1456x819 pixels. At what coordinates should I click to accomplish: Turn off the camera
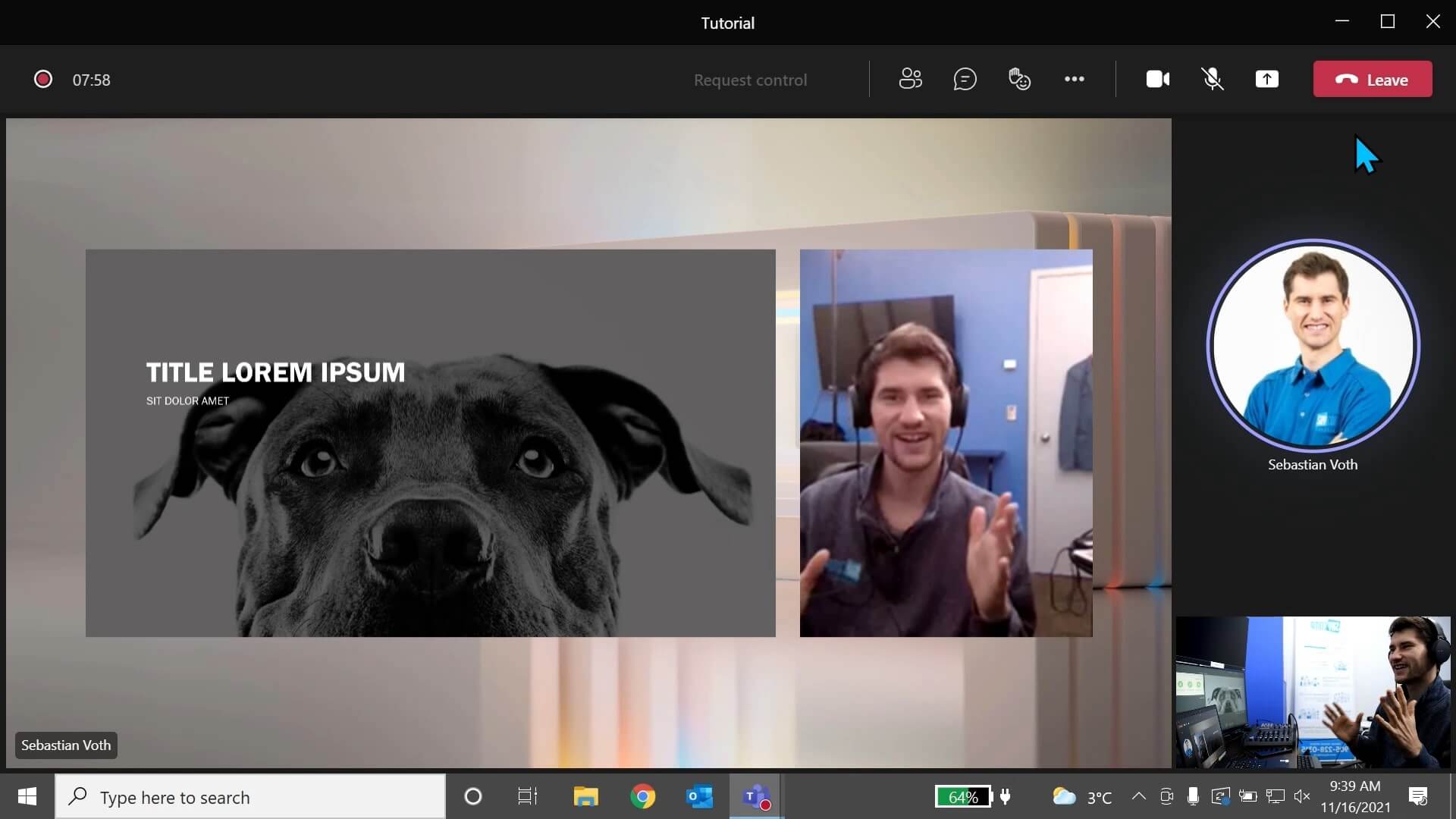pos(1157,79)
